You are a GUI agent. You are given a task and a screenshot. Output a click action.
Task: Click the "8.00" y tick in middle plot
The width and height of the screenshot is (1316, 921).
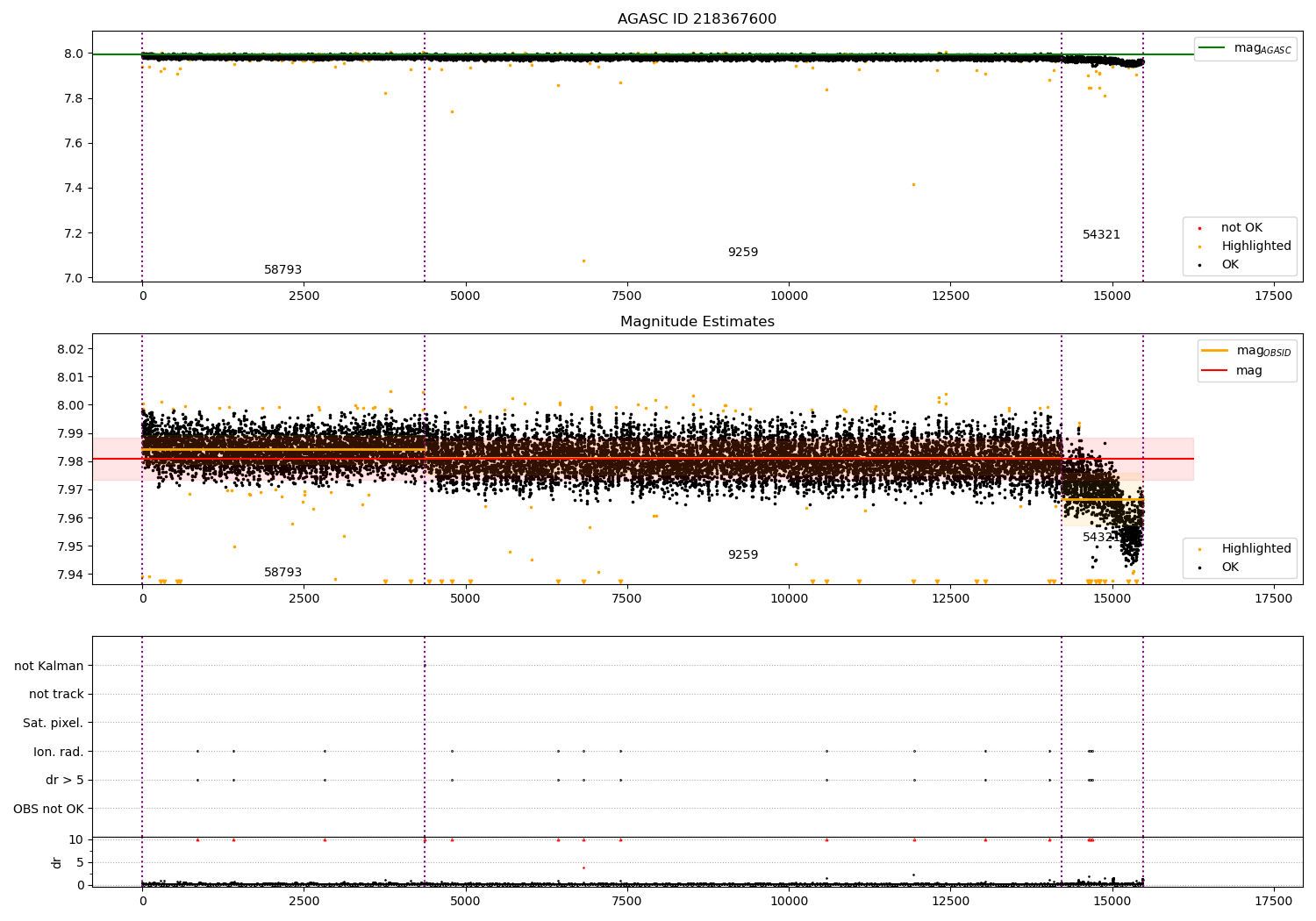pos(71,405)
